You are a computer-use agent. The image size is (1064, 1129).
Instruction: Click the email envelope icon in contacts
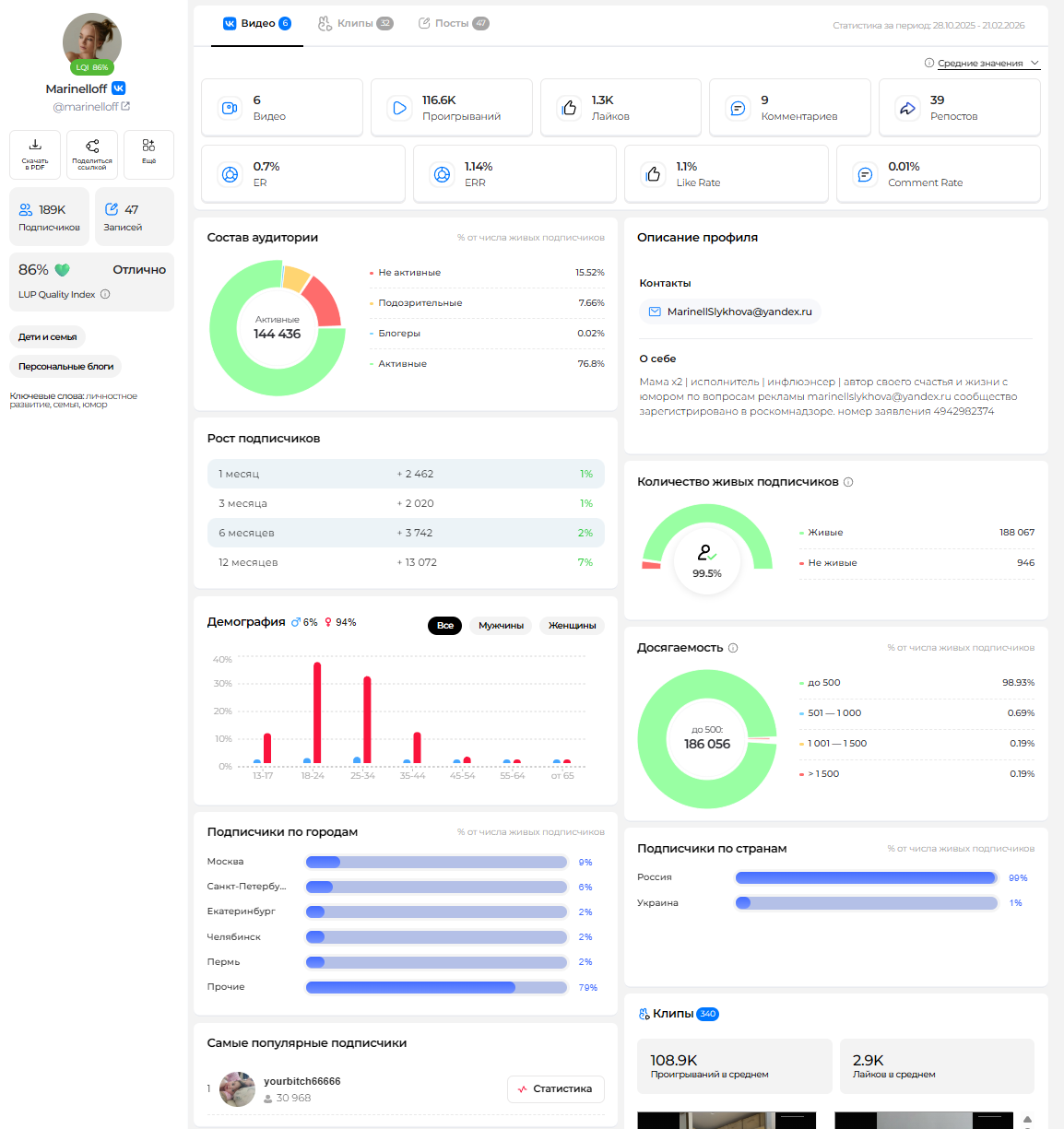[x=655, y=312]
